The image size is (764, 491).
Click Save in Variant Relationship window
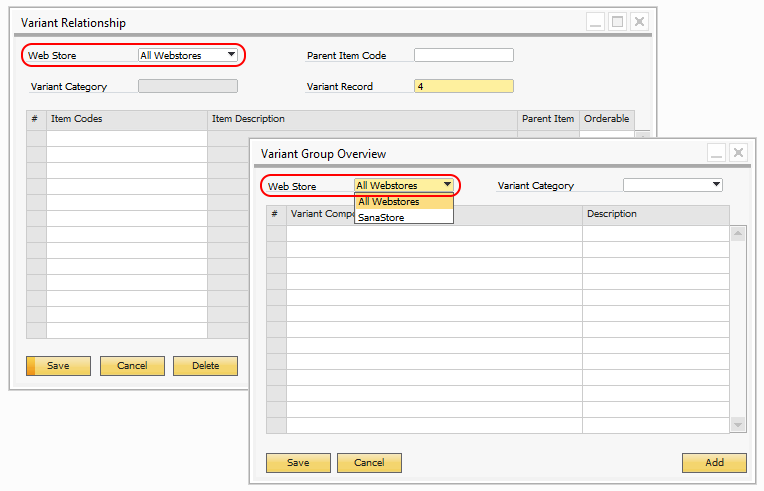(58, 366)
